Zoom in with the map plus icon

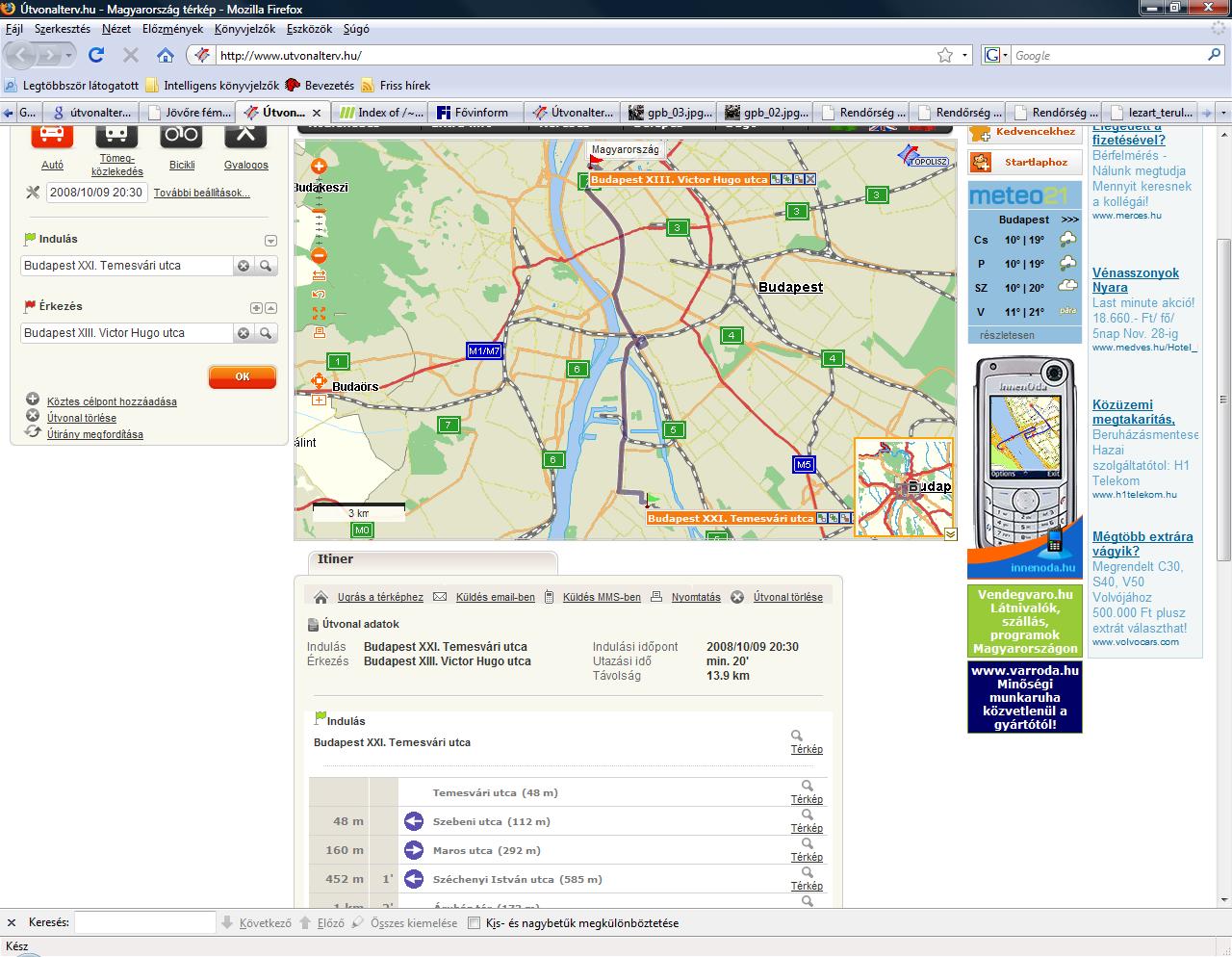coord(320,168)
